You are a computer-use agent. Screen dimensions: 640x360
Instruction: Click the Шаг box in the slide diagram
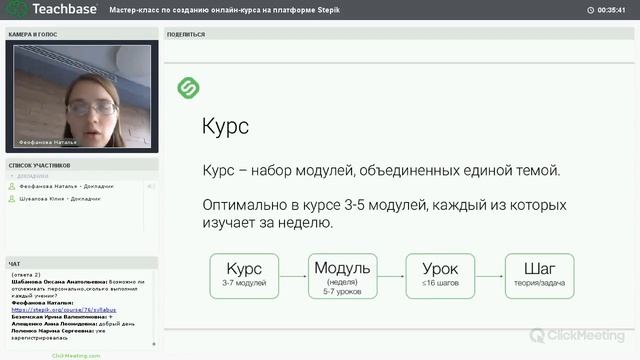click(x=540, y=276)
